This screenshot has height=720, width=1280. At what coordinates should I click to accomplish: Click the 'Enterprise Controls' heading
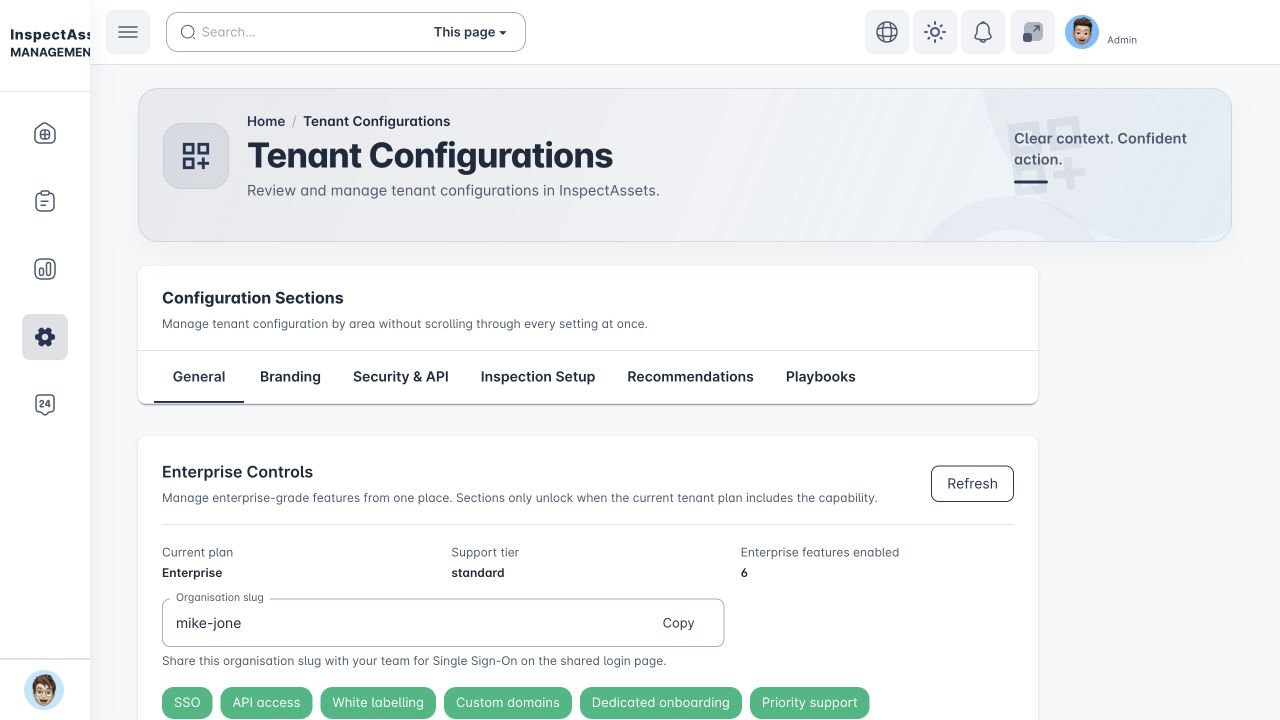click(238, 472)
